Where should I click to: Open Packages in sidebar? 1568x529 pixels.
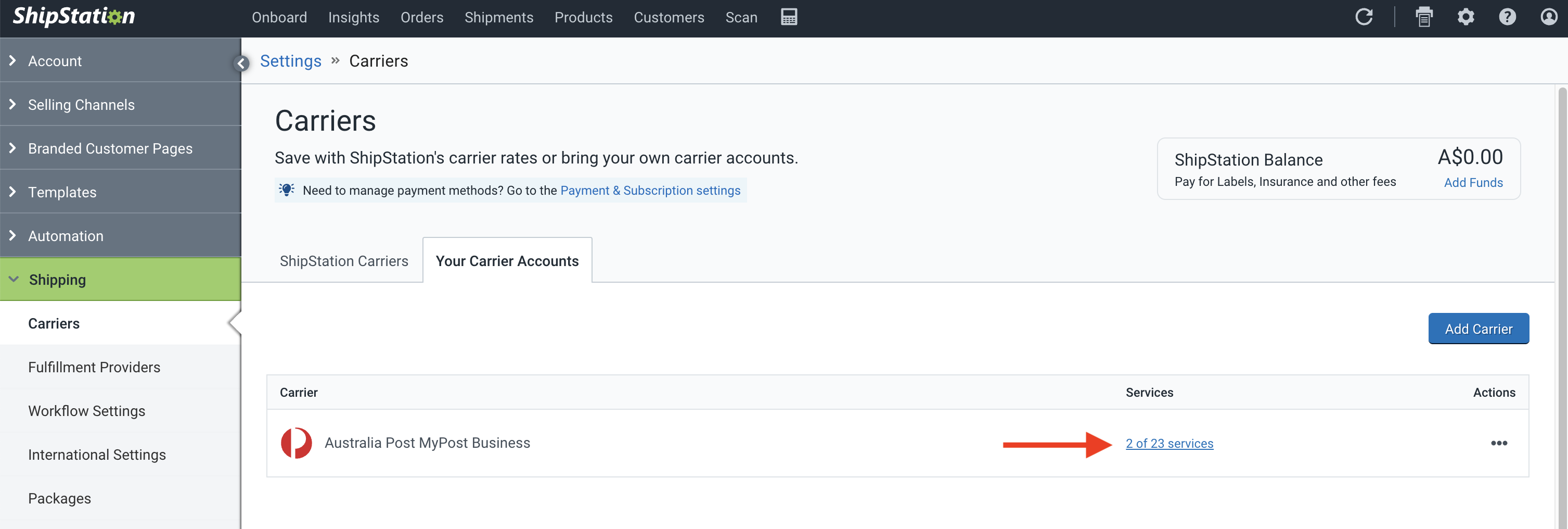(x=121, y=498)
